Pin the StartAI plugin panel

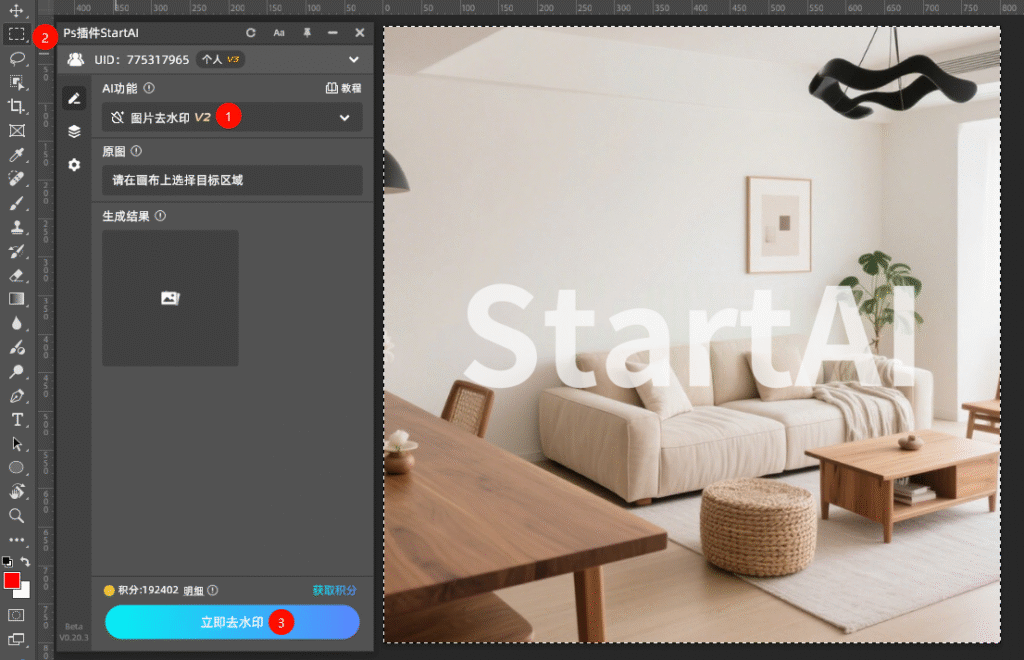[307, 33]
